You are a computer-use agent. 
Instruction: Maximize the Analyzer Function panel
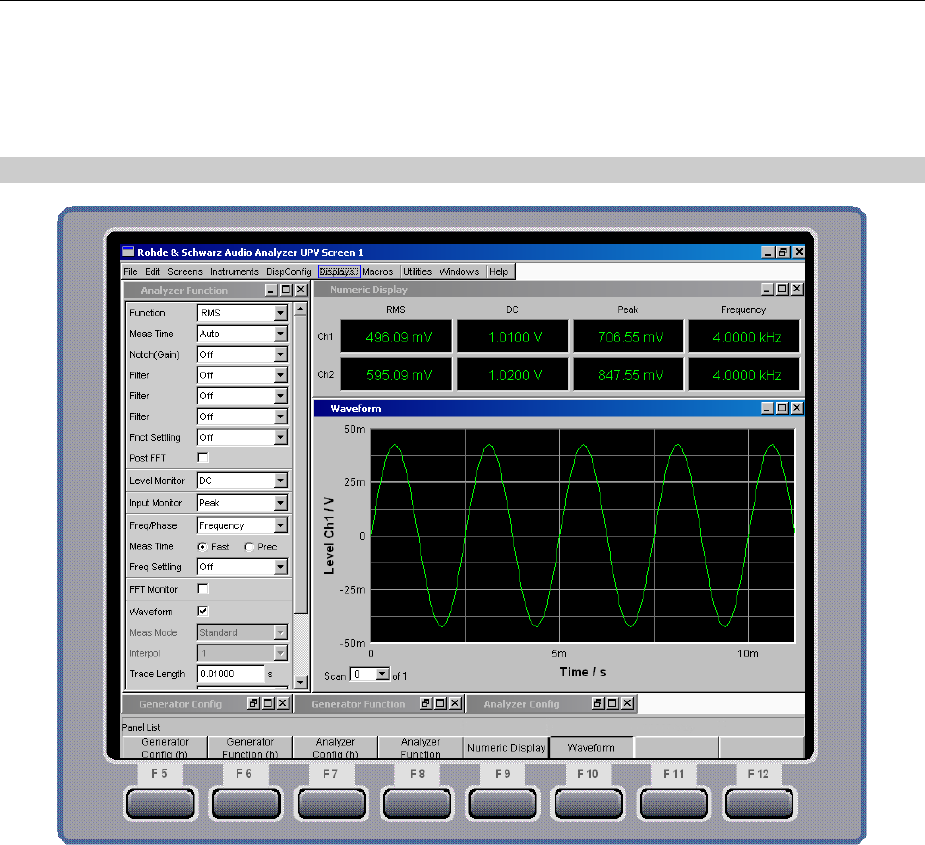click(286, 290)
